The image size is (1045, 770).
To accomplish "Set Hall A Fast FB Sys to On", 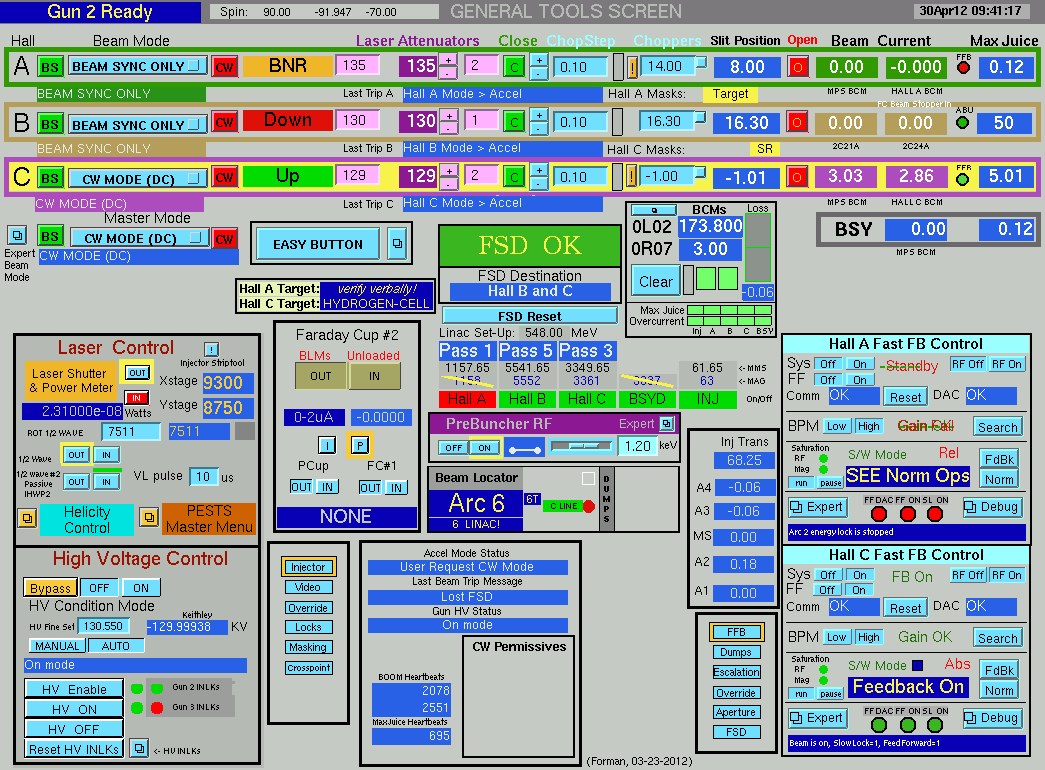I will (860, 364).
